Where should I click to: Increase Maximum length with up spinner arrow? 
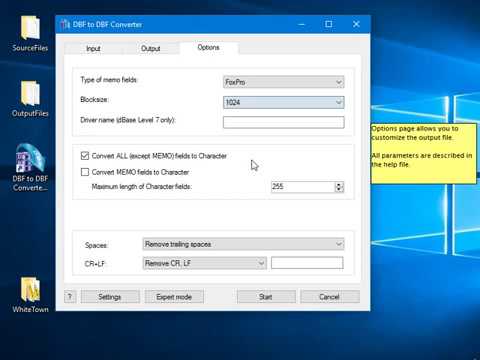[339, 184]
